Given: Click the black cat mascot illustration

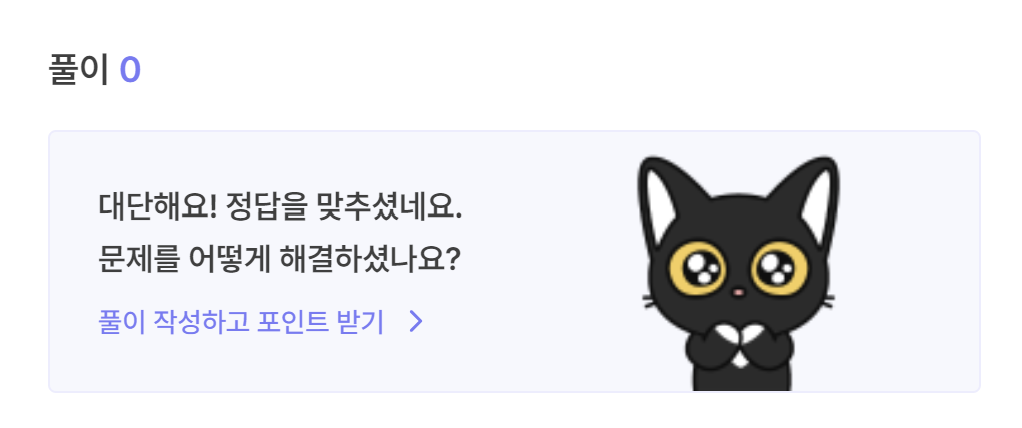Looking at the screenshot, I should [738, 274].
